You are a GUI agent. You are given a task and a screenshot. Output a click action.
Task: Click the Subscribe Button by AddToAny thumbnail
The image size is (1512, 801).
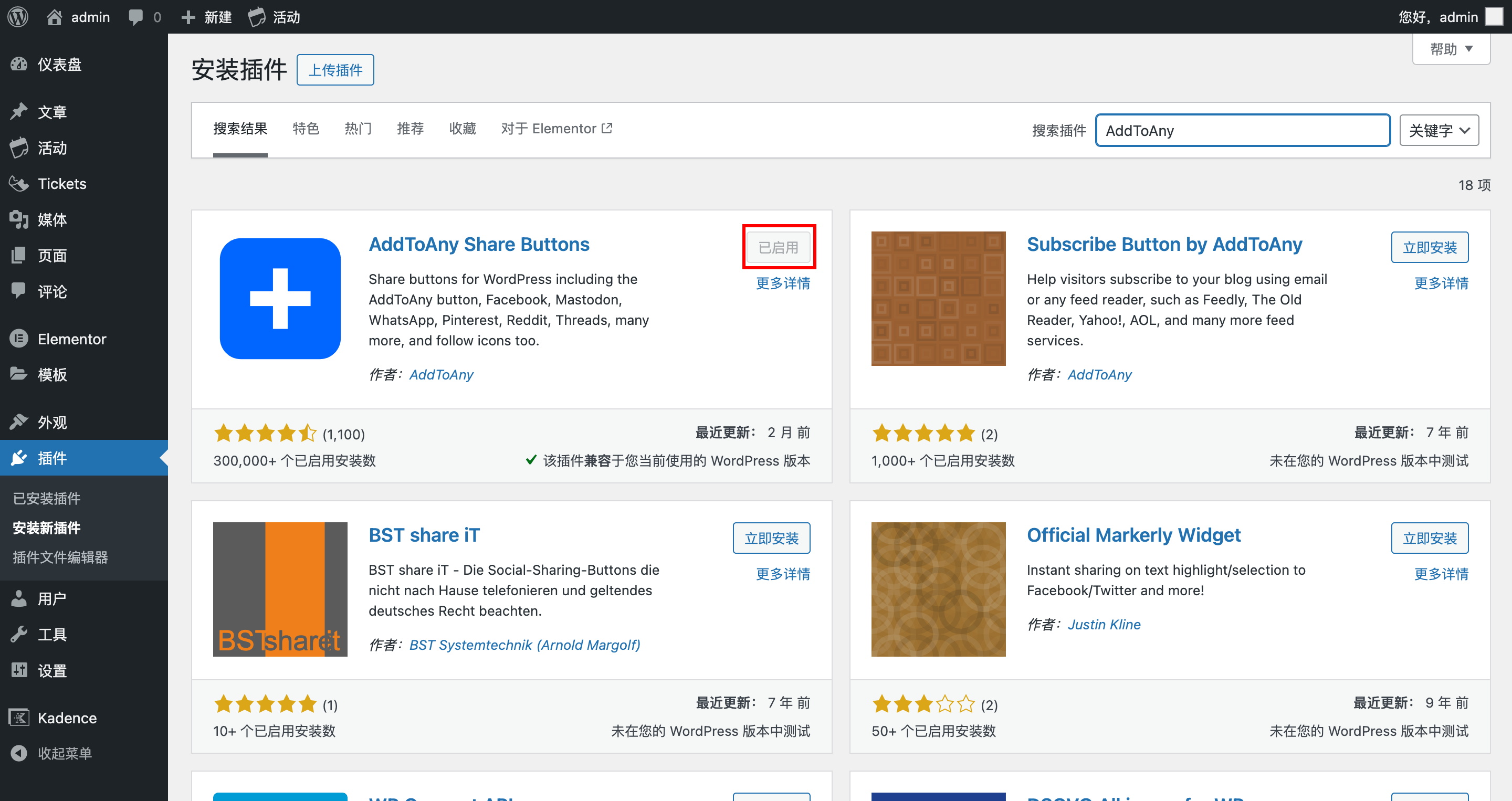(938, 298)
